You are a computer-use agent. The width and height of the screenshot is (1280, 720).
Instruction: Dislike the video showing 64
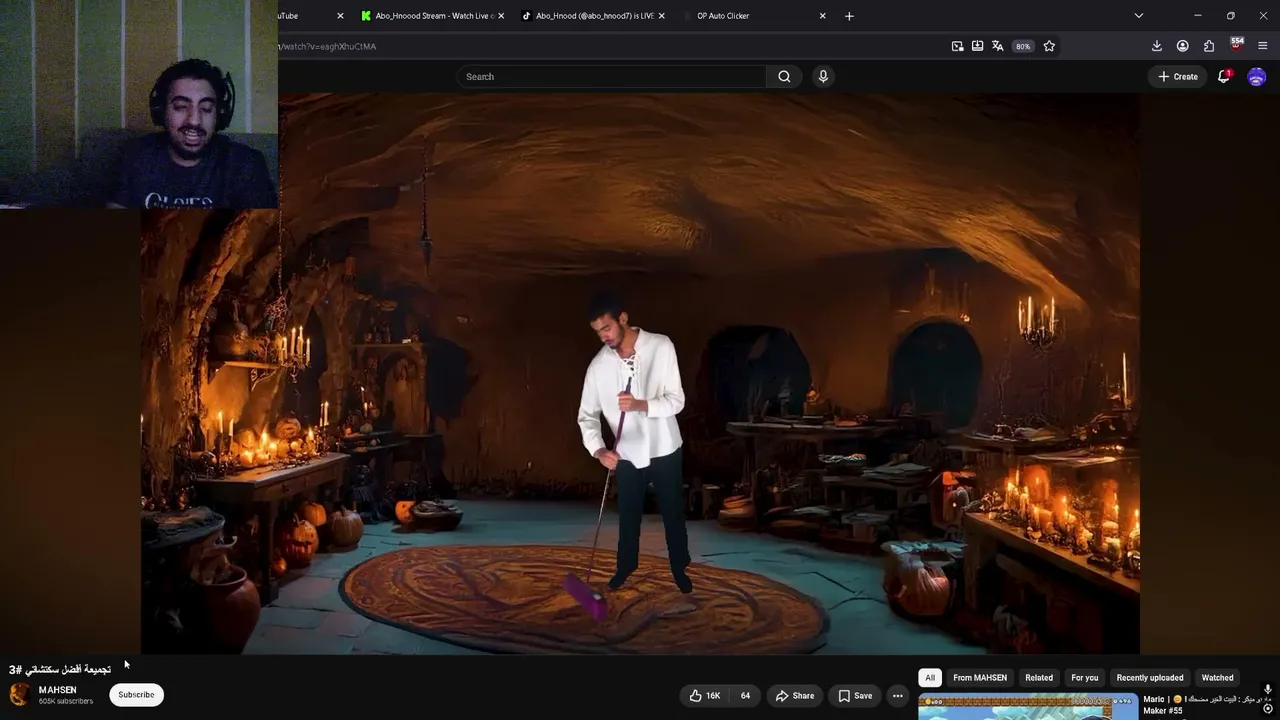(x=744, y=696)
